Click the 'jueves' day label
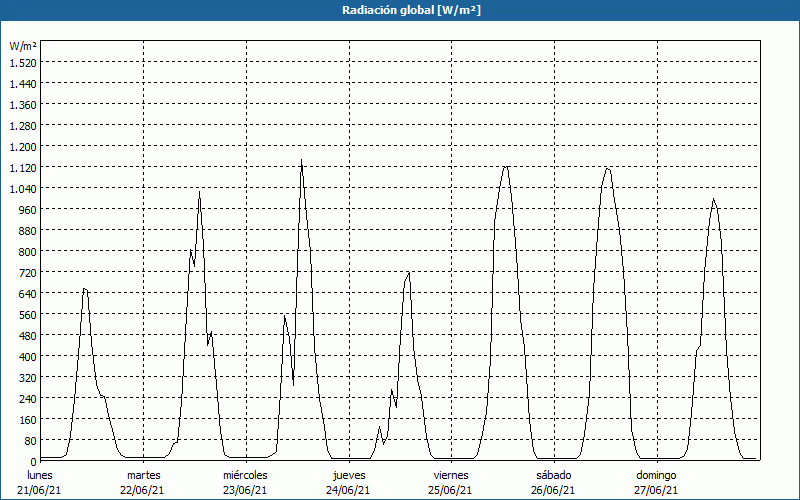This screenshot has width=800, height=500. click(x=349, y=475)
